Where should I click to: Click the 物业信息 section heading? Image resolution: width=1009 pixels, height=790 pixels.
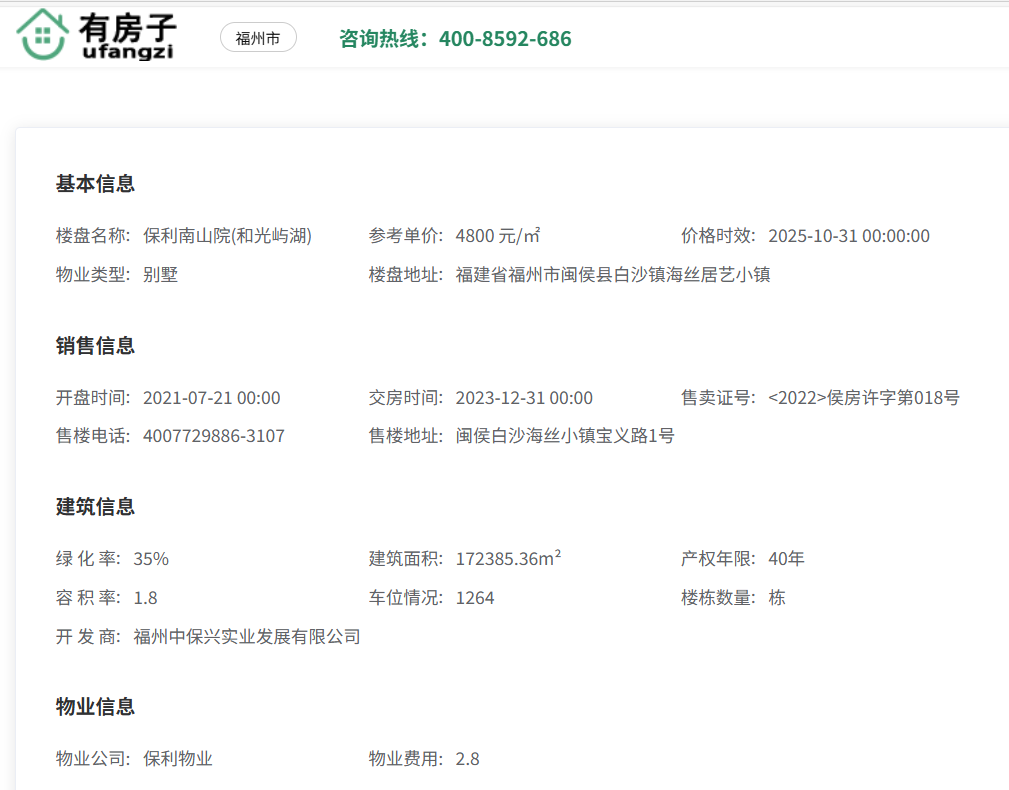(95, 707)
